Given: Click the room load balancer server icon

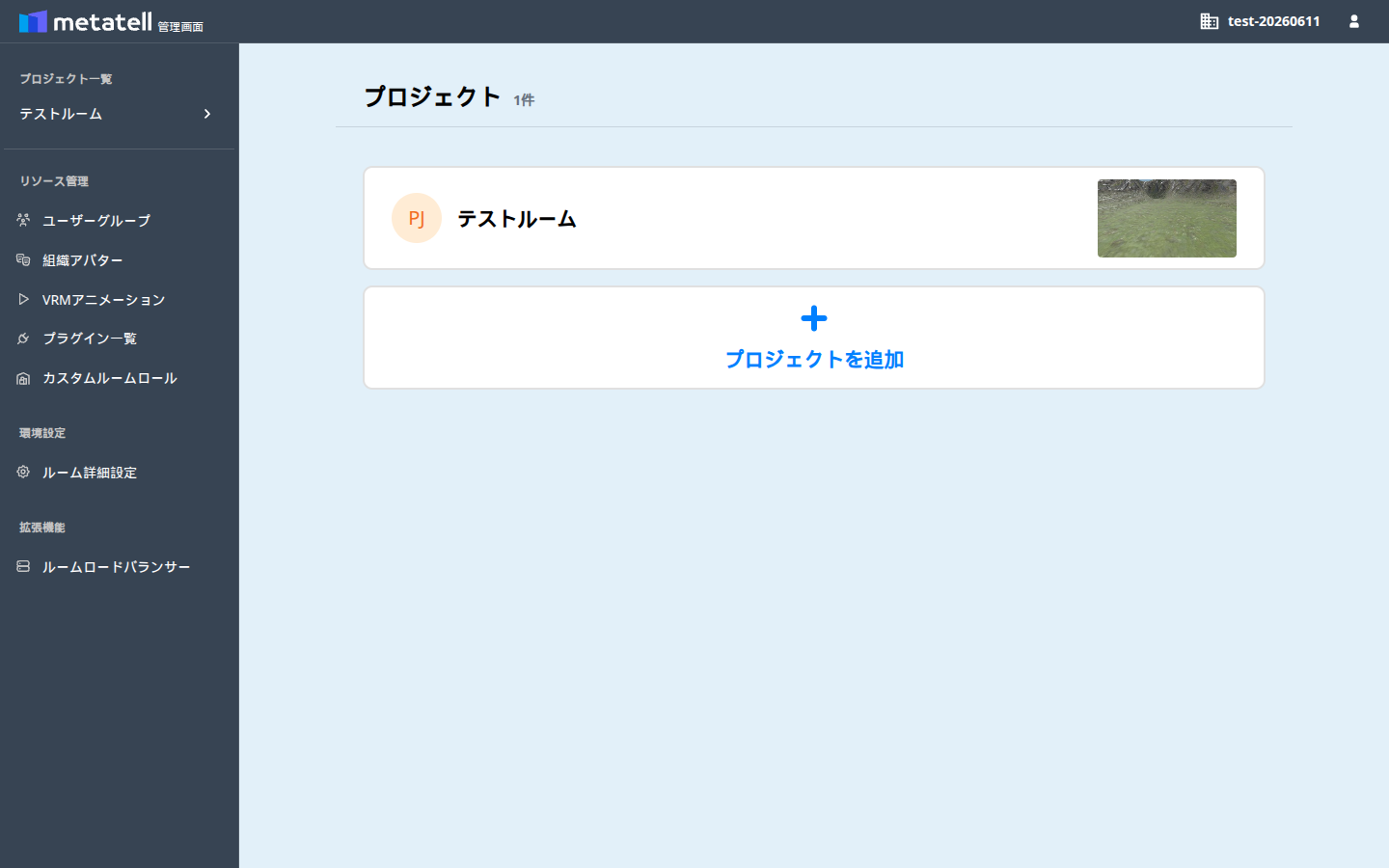Looking at the screenshot, I should (x=23, y=567).
